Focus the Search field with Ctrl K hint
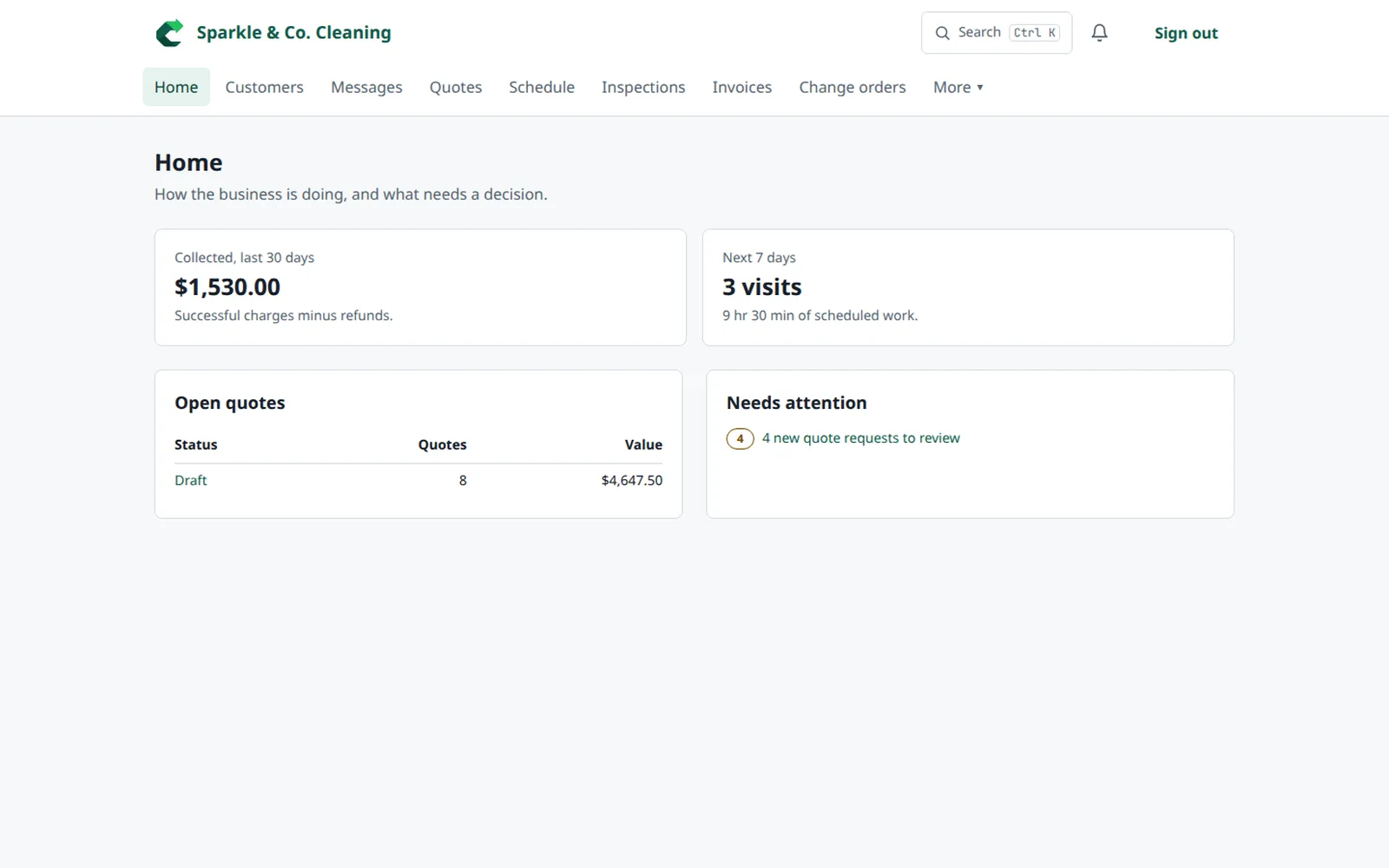This screenshot has height=868, width=1389. (997, 33)
